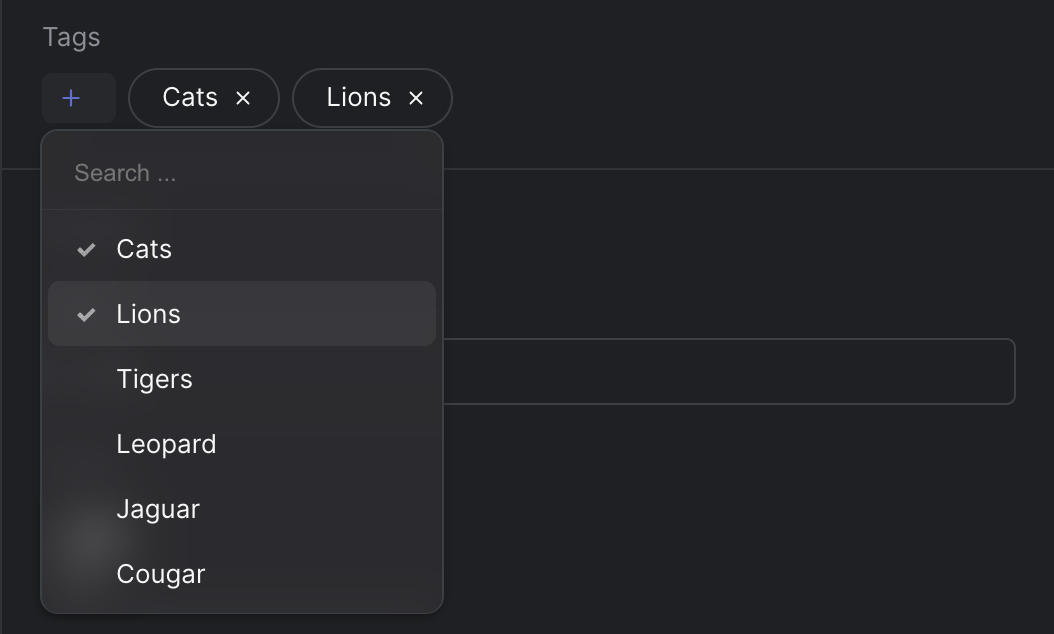Click the empty check slot beside Tigers
This screenshot has height=634, width=1054.
point(86,379)
